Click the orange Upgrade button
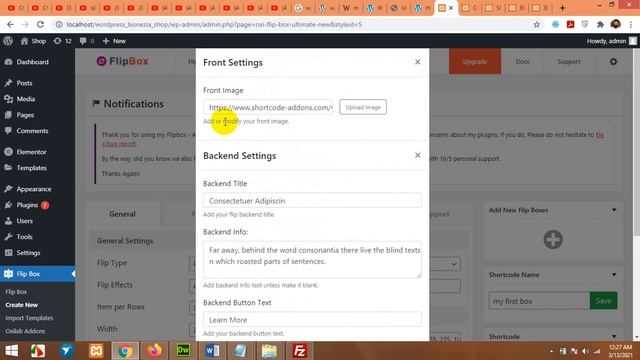 tap(475, 62)
